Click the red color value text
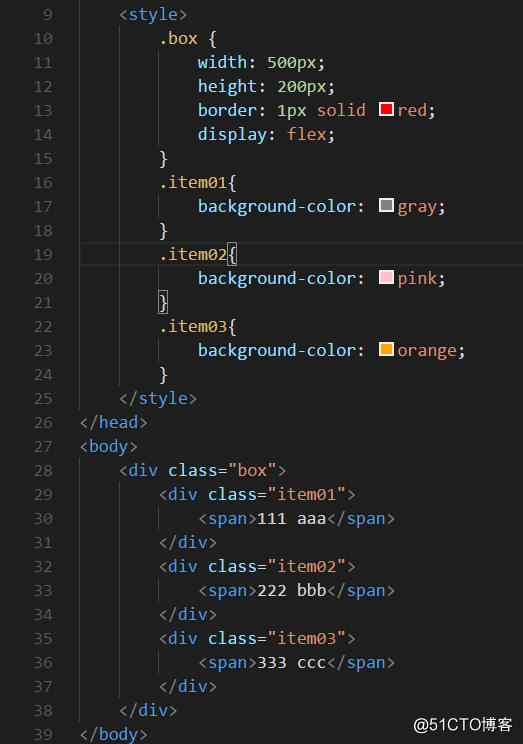The width and height of the screenshot is (523, 744). click(412, 111)
